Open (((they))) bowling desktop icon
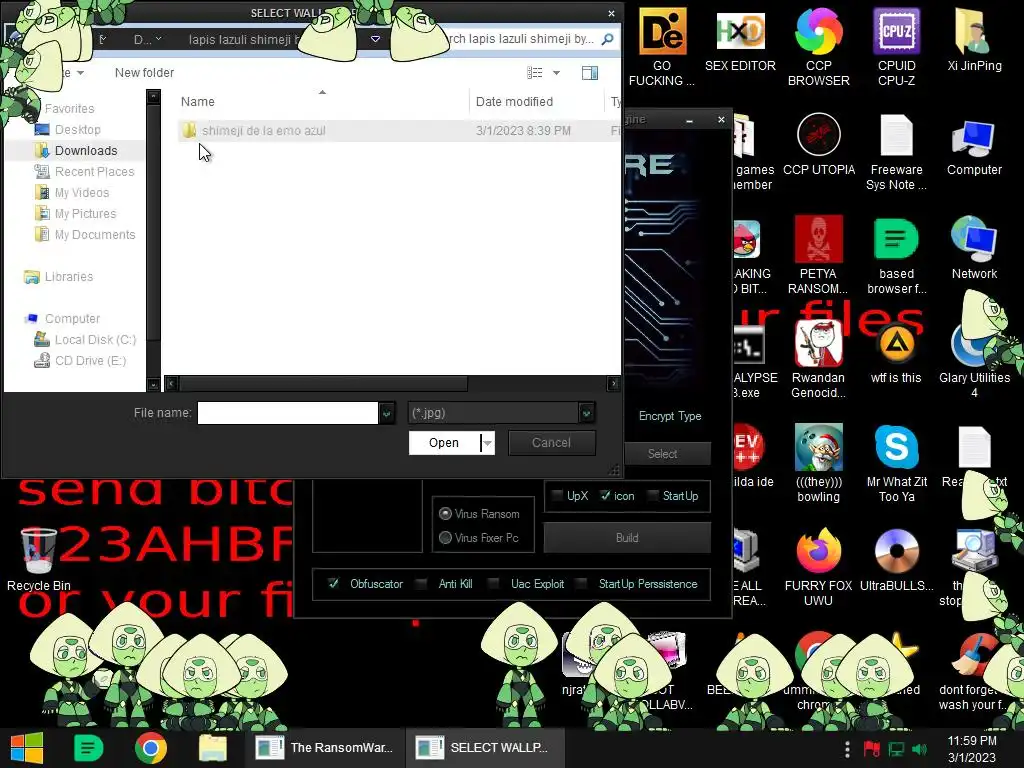The height and width of the screenshot is (768, 1024). click(818, 463)
